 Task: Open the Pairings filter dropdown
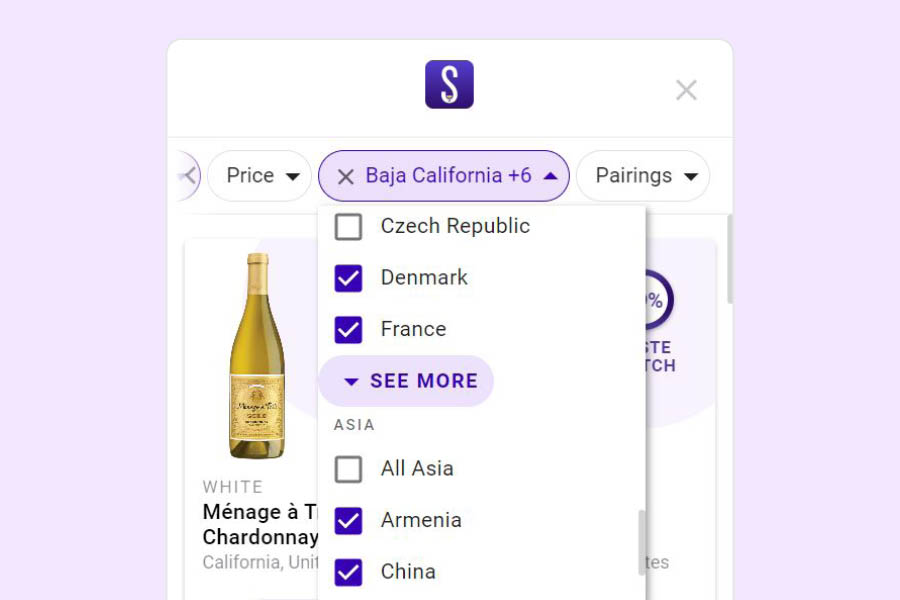(643, 176)
